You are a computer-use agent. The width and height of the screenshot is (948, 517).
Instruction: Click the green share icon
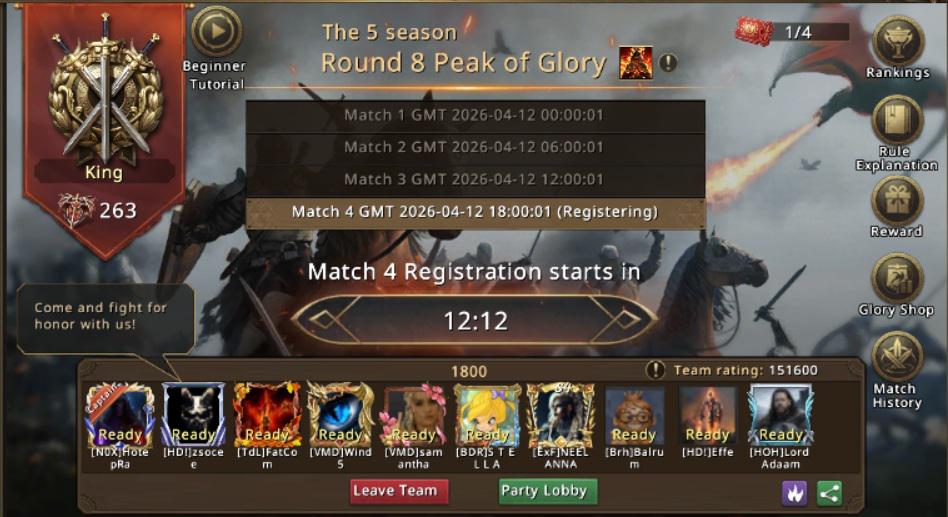[830, 493]
